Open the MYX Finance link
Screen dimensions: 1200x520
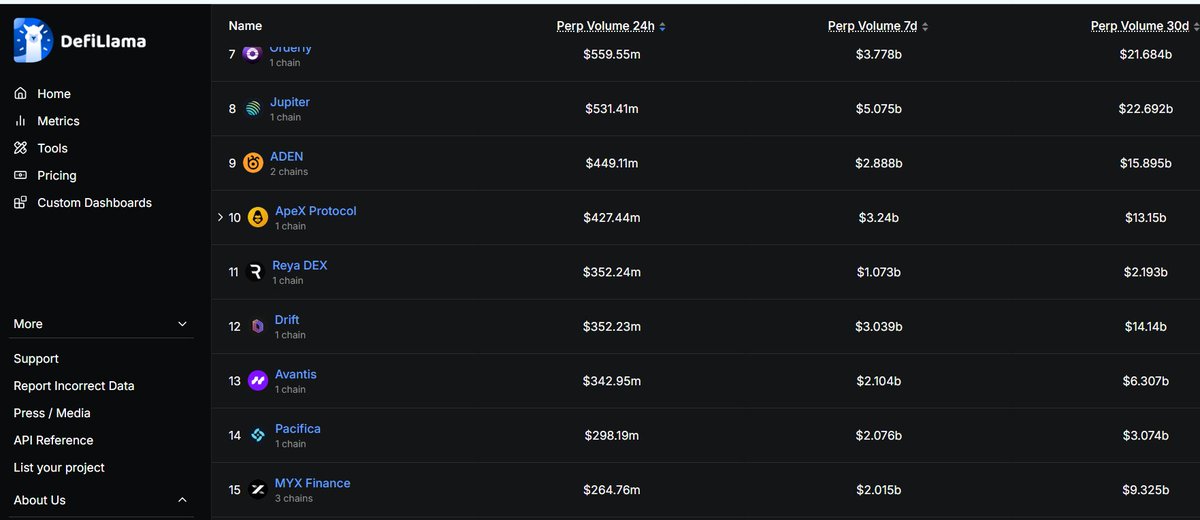tap(313, 483)
